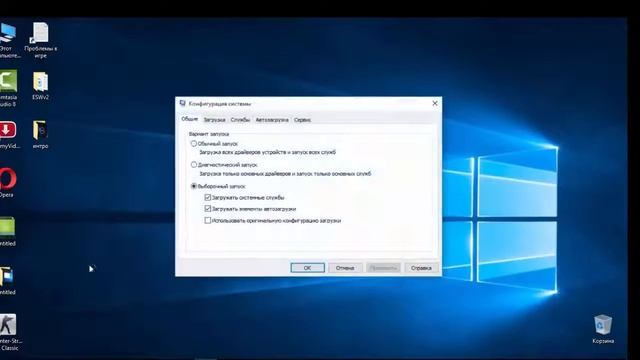Viewport: 640px width, 360px height.
Task: Select the green untitled desktop icon
Action: pos(7,227)
